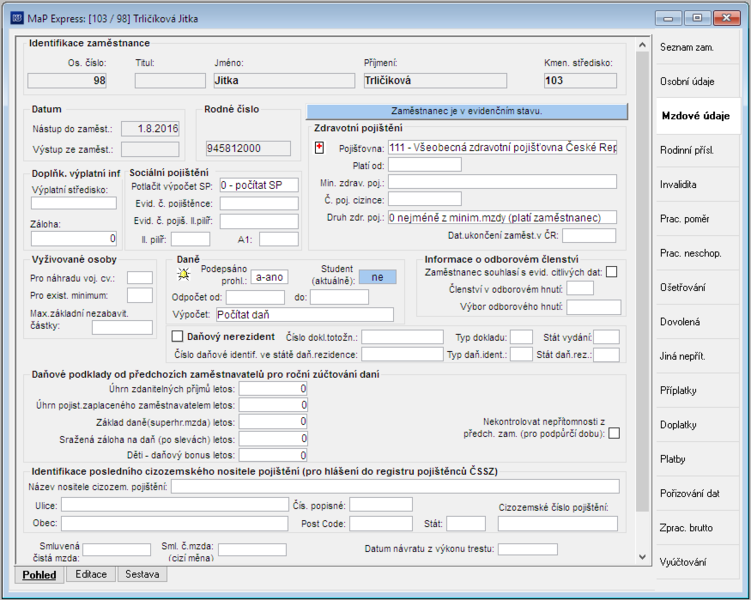Click the Ulice input field
This screenshot has width=751, height=600.
tap(175, 505)
